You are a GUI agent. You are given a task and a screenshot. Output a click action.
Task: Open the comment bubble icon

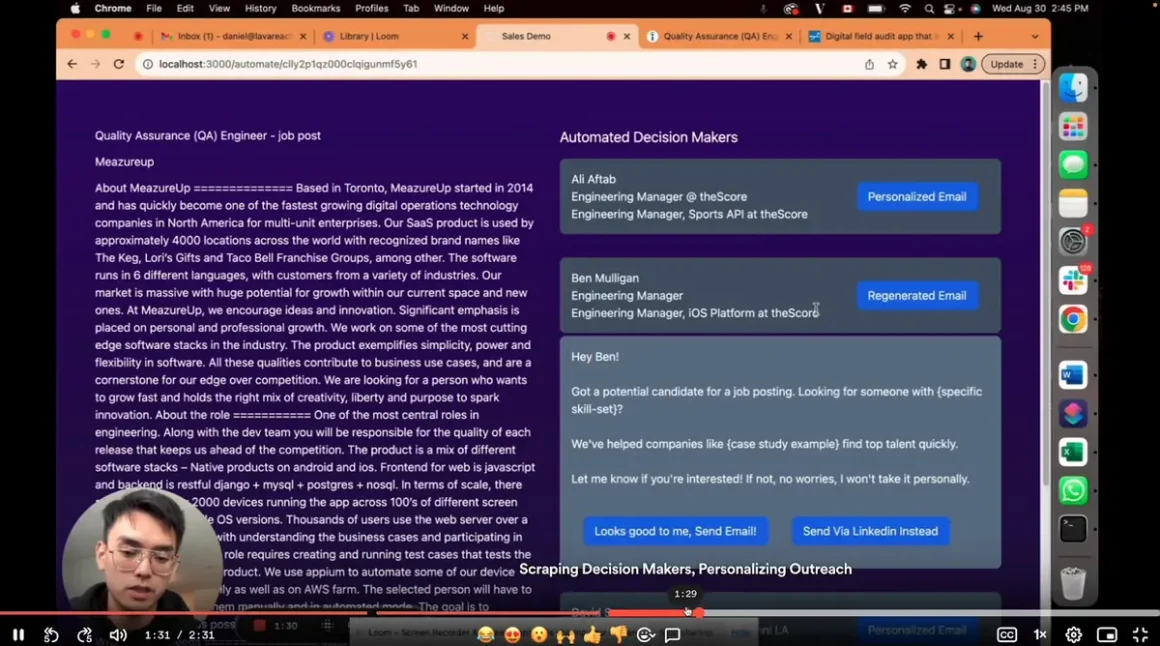click(673, 635)
